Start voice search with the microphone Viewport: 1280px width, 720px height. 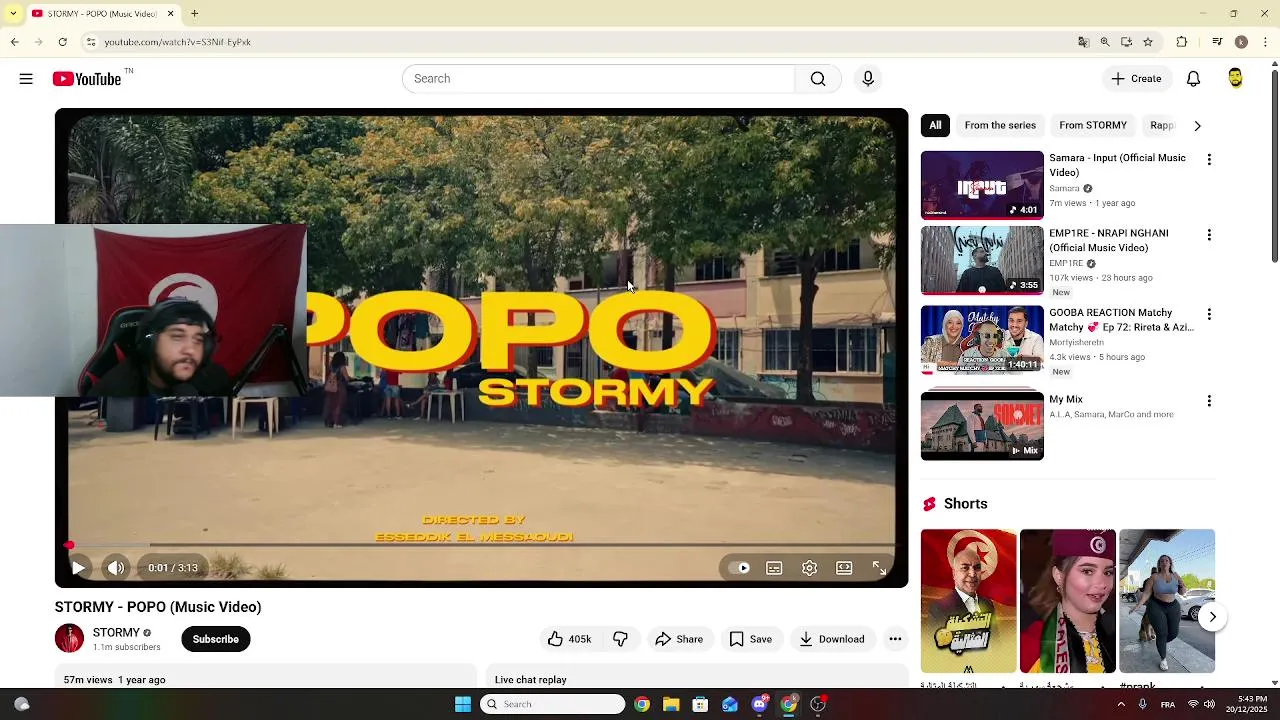[868, 79]
